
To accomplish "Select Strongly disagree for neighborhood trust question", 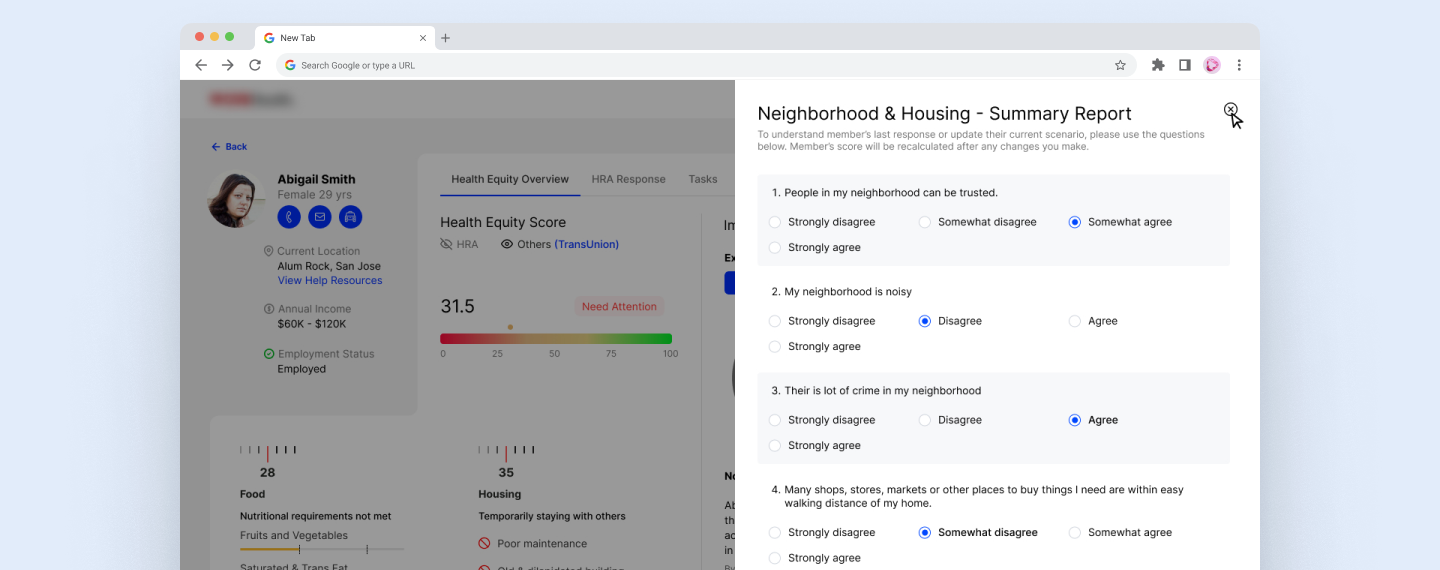I will pos(775,222).
